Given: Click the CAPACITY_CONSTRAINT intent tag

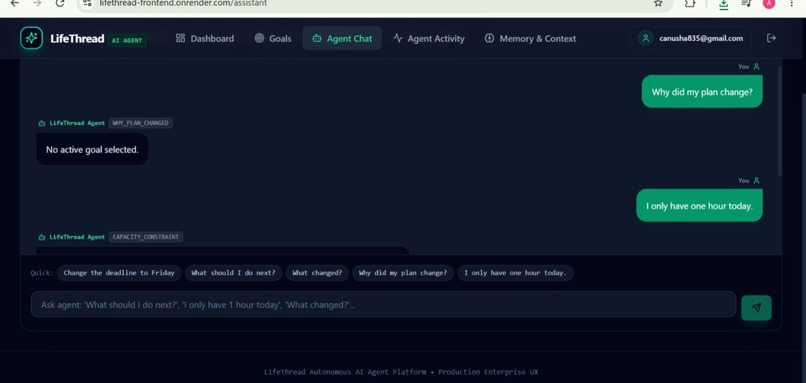Looking at the screenshot, I should pos(145,237).
